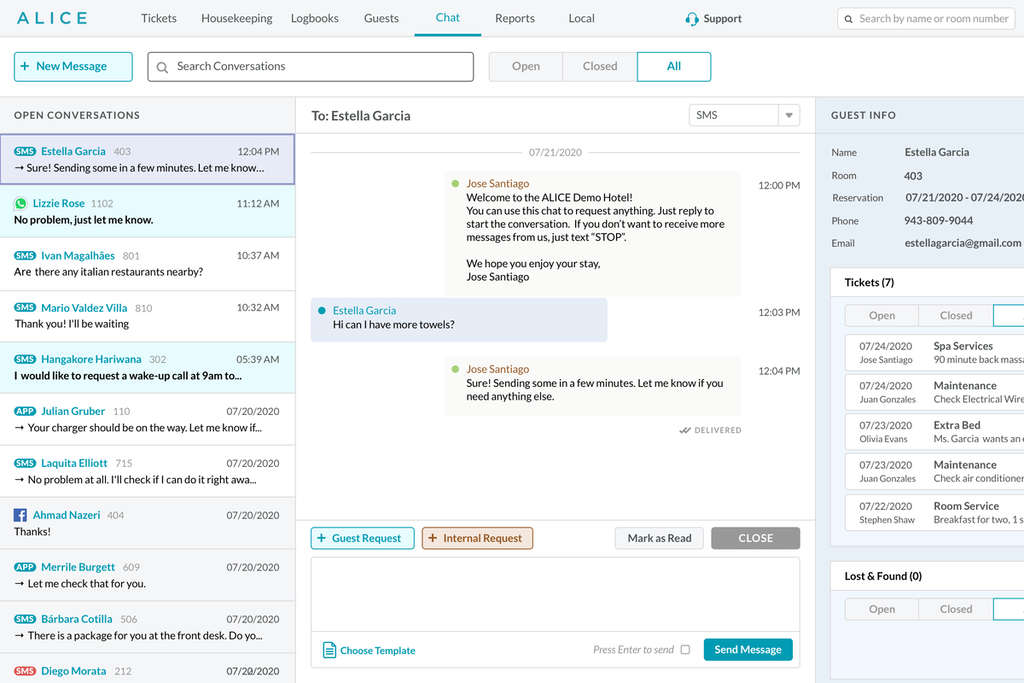Switch the conversation filter to Closed
This screenshot has width=1024, height=683.
coord(599,66)
